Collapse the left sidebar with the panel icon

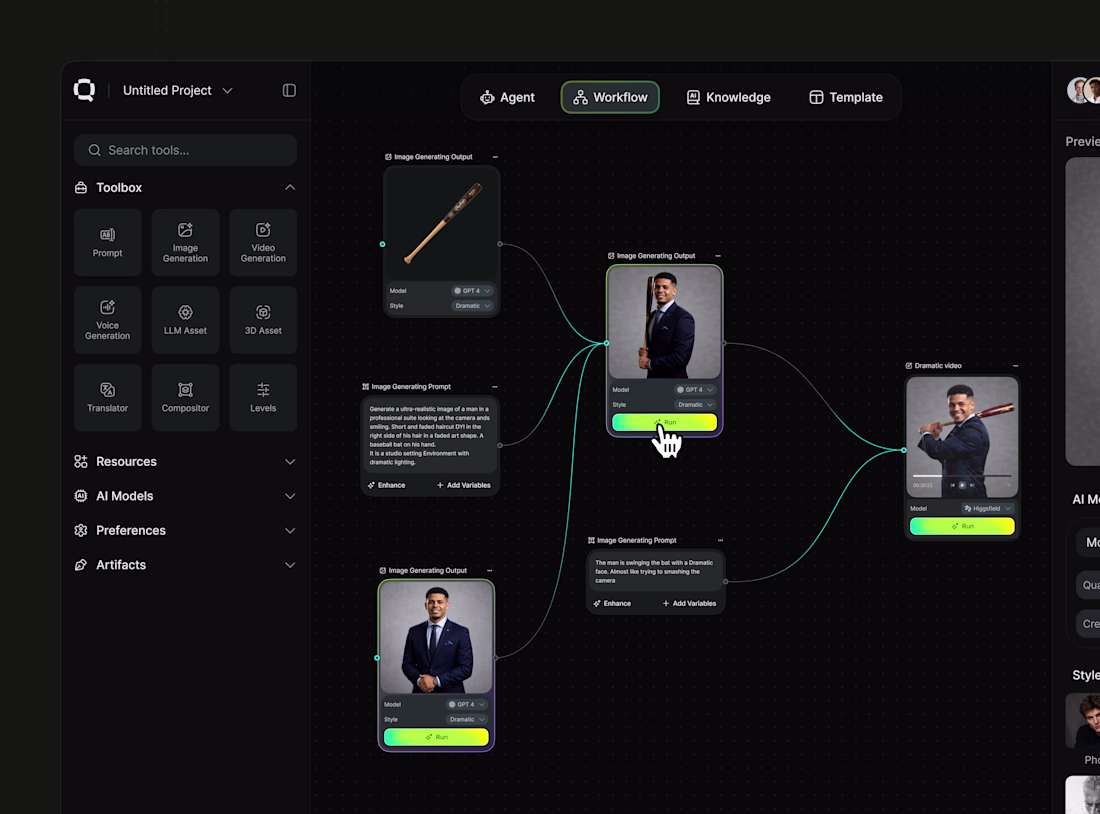click(x=289, y=91)
